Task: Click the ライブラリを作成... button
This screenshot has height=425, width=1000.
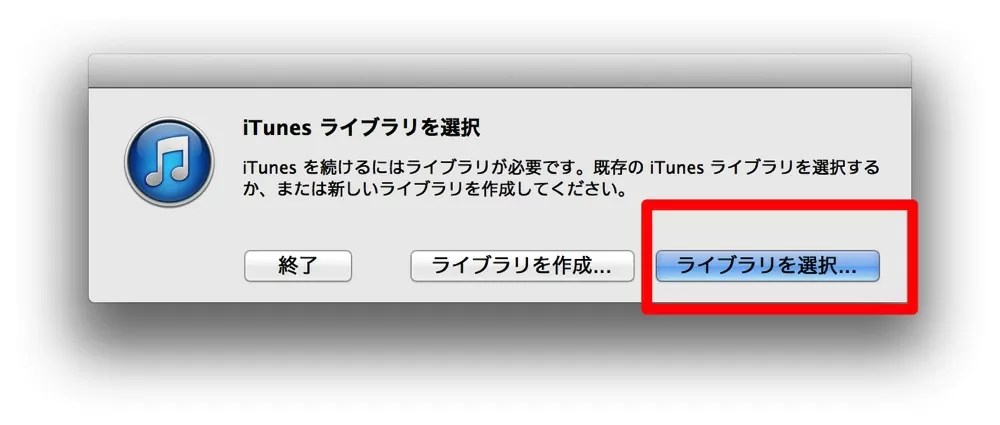Action: (x=522, y=266)
